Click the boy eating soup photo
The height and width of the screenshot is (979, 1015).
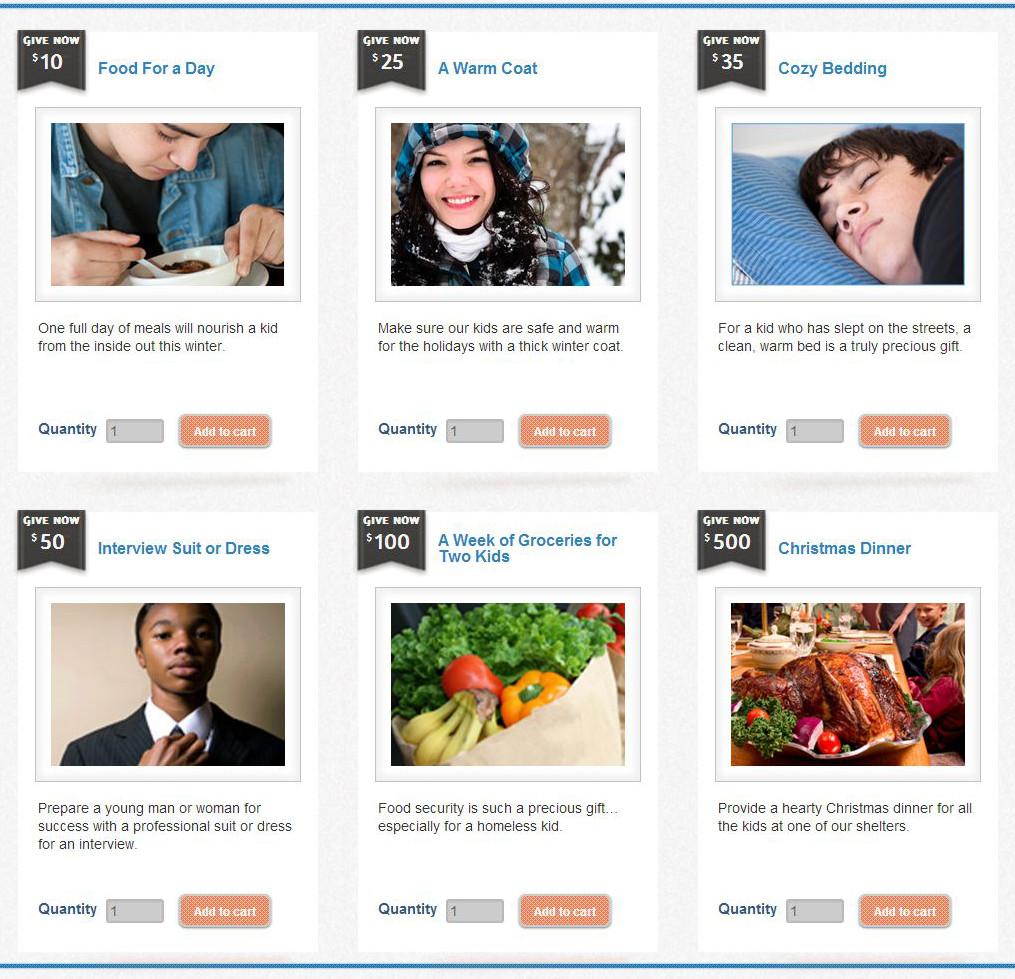pyautogui.click(x=168, y=205)
